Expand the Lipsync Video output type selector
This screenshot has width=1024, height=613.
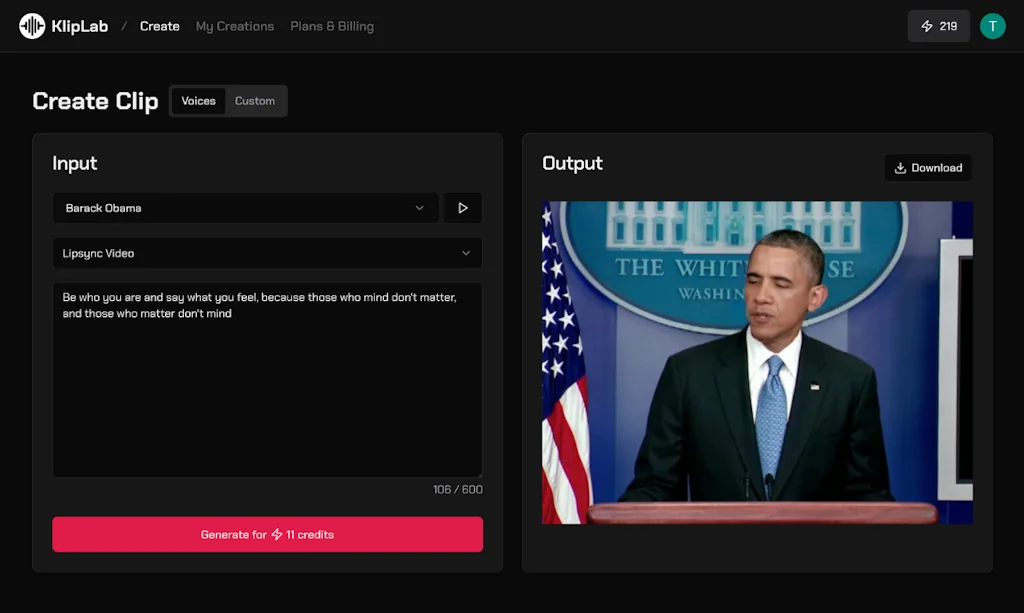pyautogui.click(x=267, y=253)
